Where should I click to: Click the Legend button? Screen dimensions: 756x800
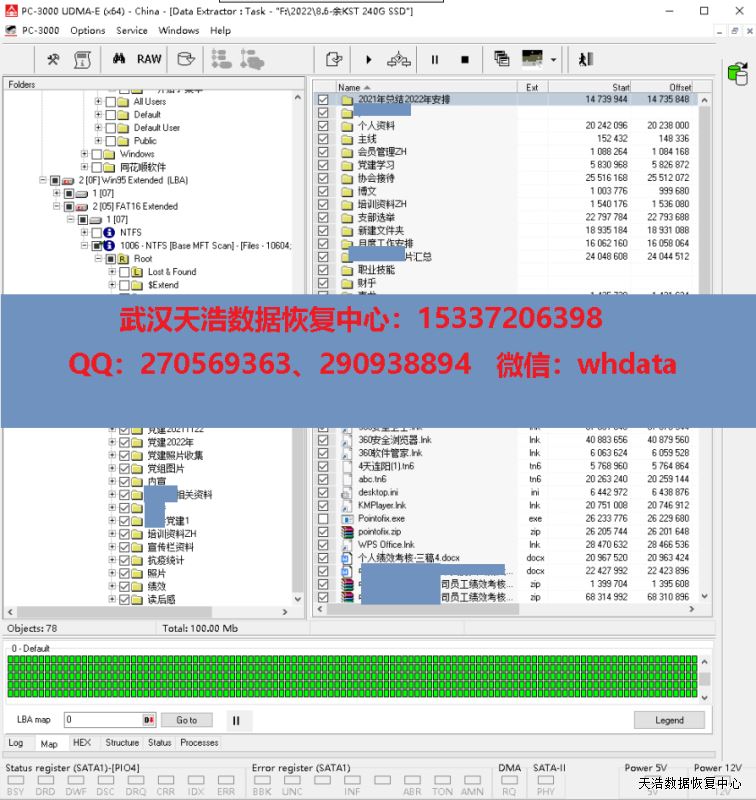(669, 720)
